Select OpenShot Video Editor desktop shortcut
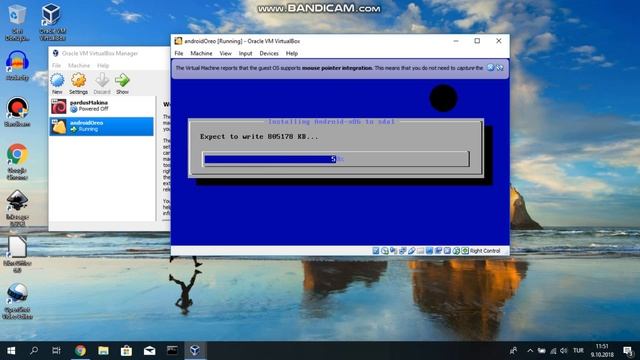Viewport: 640px width, 360px height. point(17,301)
